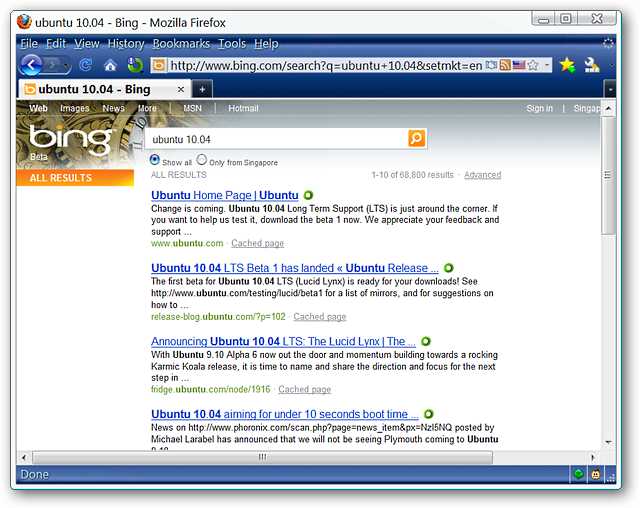Click the orange Bing search magnifier button
Screen dimensions: 640x508
pos(416,139)
